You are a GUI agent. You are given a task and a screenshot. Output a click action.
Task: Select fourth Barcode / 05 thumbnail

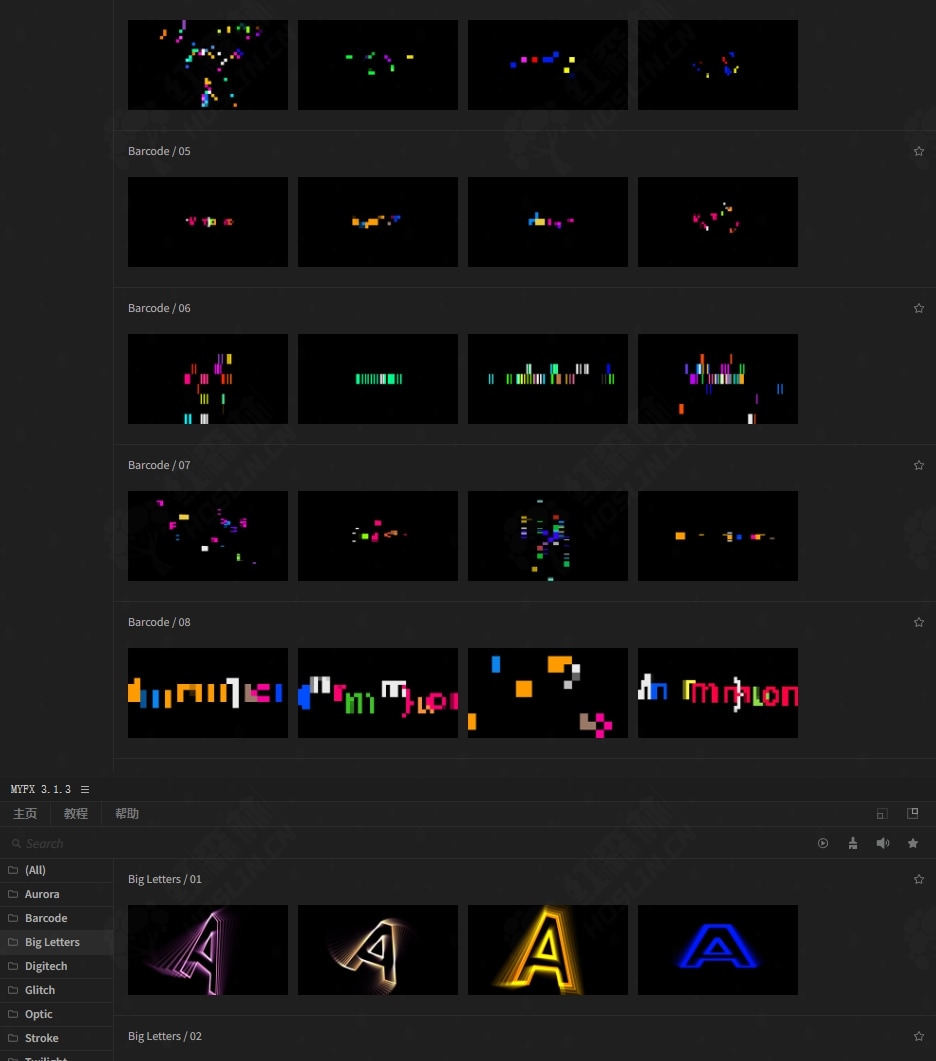point(717,222)
